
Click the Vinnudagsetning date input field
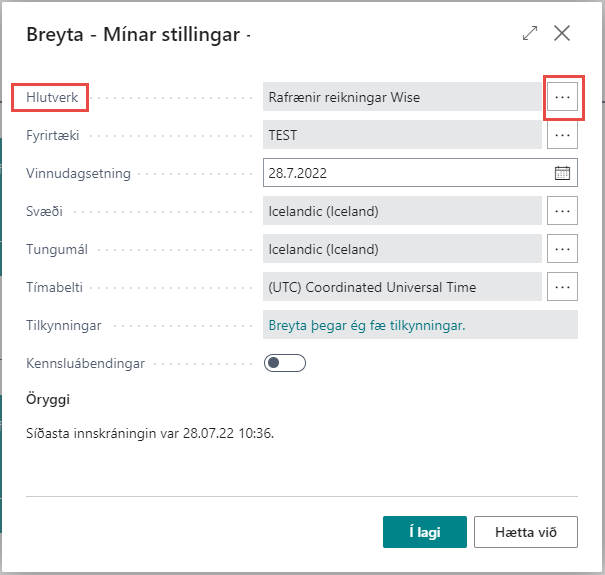(x=405, y=173)
